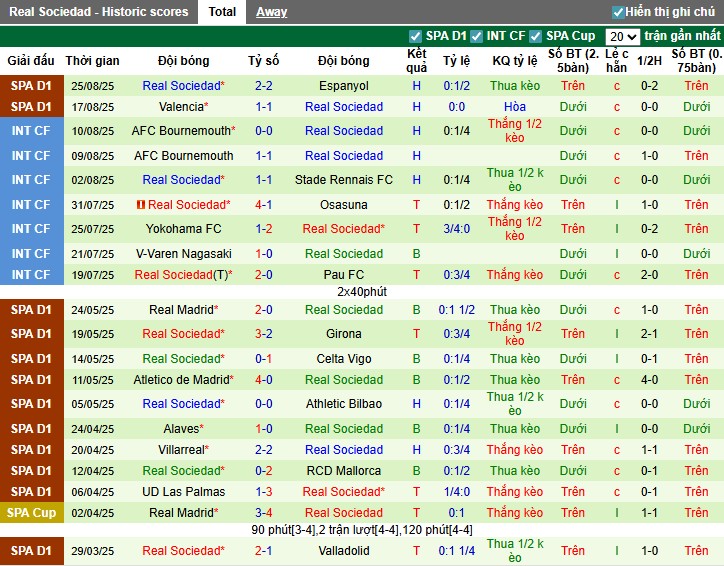The image size is (724, 566).
Task: Click INT CF label on 10/08/25 row
Action: click(31, 131)
